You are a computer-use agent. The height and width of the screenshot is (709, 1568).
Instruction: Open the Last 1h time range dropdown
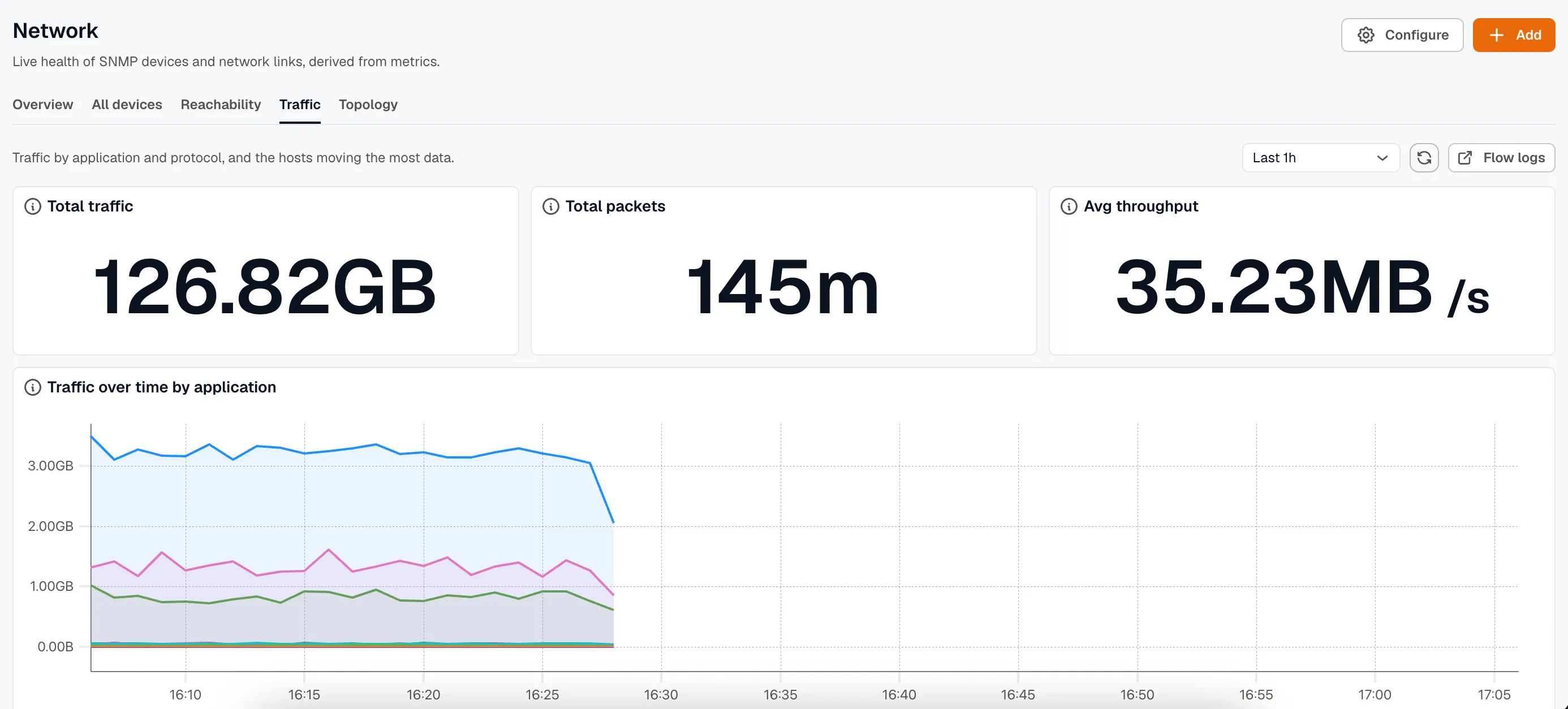[1320, 158]
